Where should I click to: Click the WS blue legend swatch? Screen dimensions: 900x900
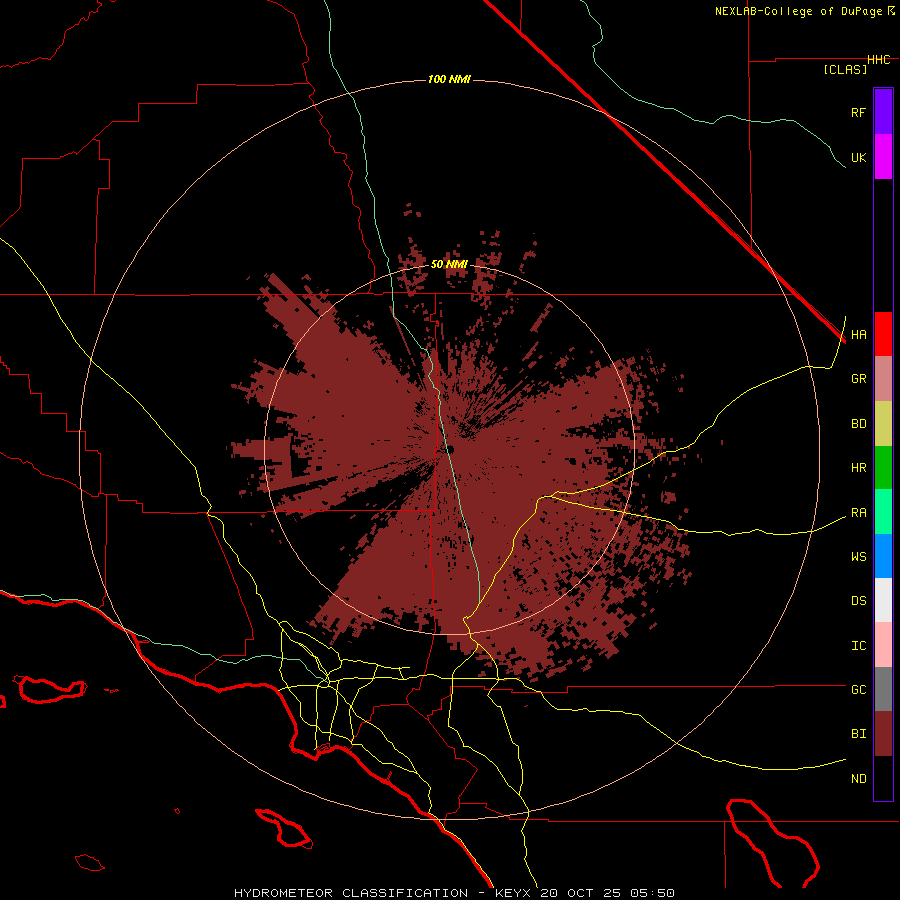point(883,556)
